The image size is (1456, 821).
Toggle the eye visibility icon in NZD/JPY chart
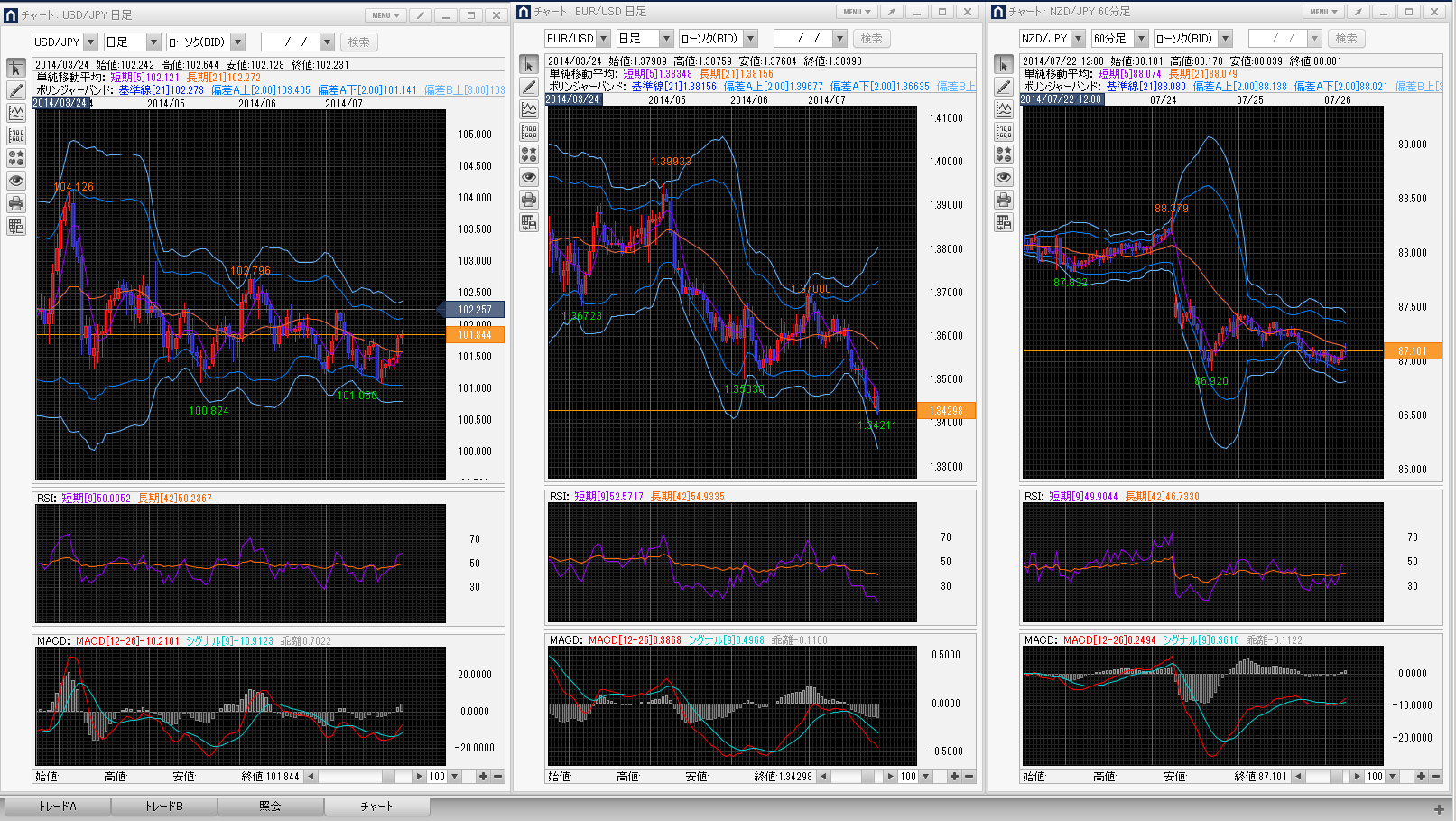1004,177
